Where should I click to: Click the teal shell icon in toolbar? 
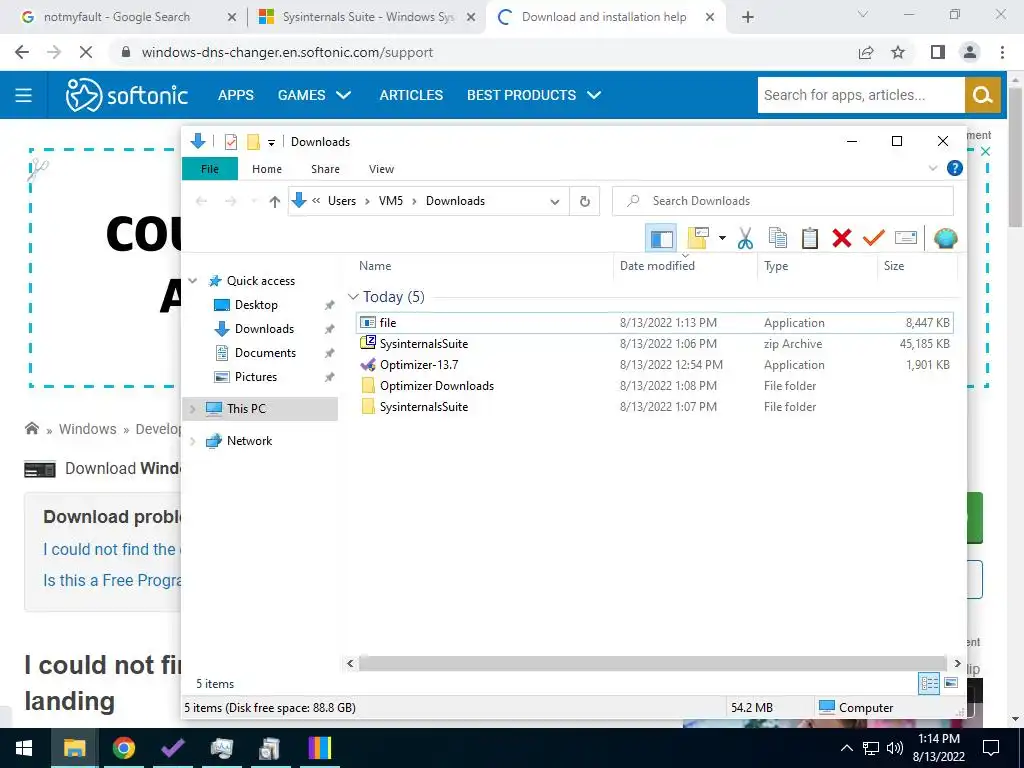(945, 238)
